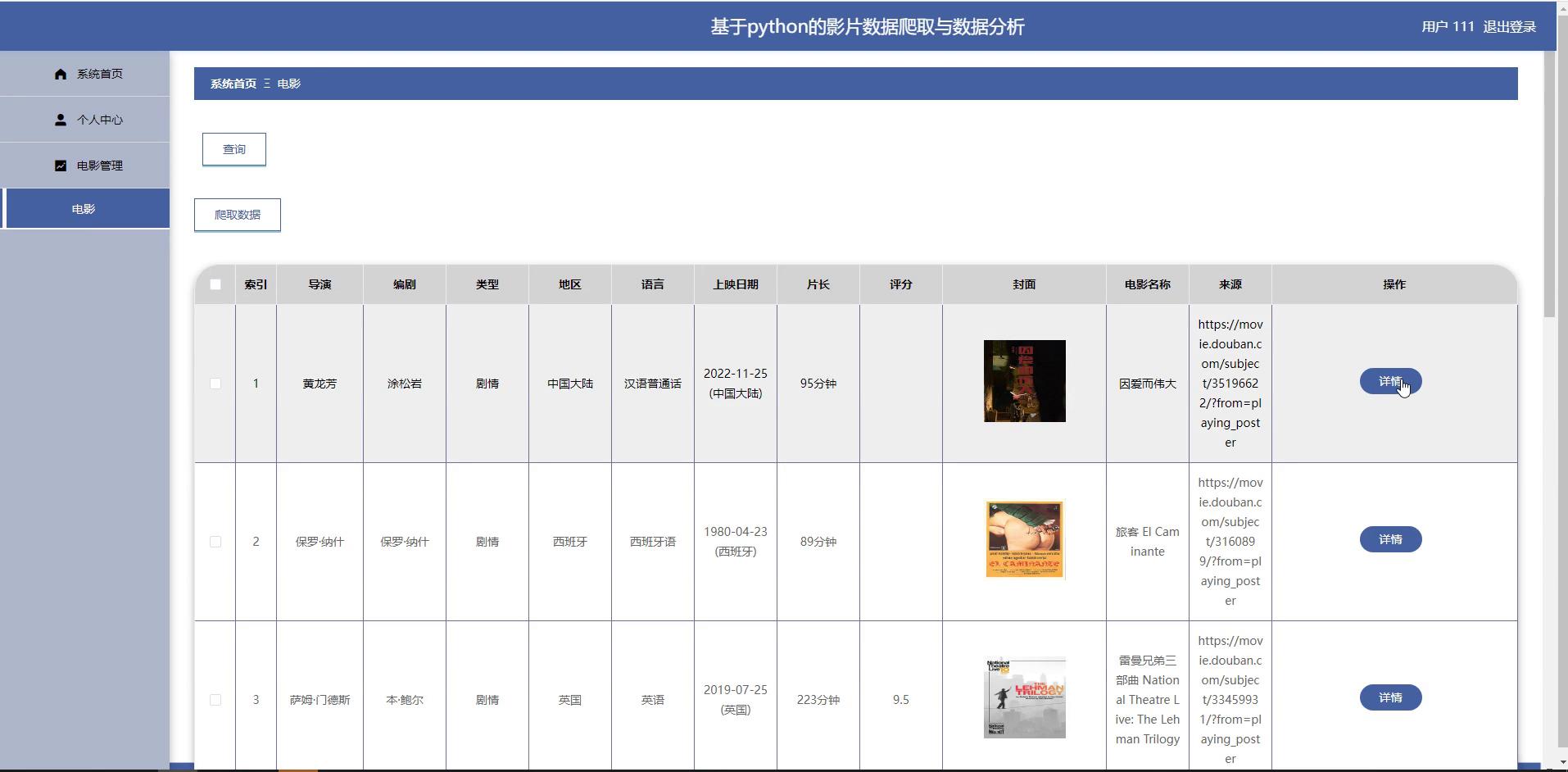Click the 89分钟 duration cell

[818, 542]
